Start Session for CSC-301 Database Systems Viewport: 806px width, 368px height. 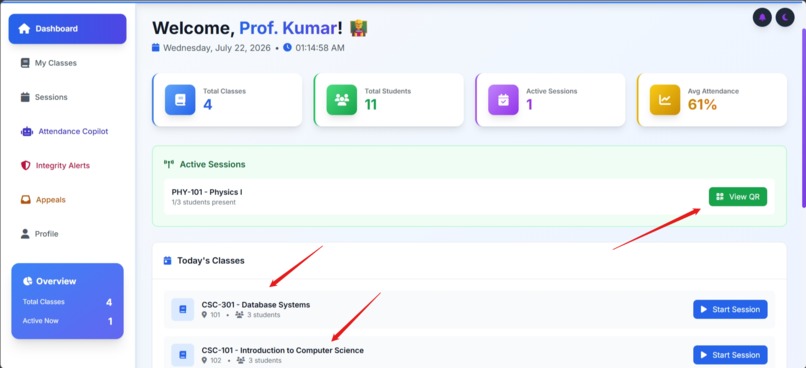point(730,309)
